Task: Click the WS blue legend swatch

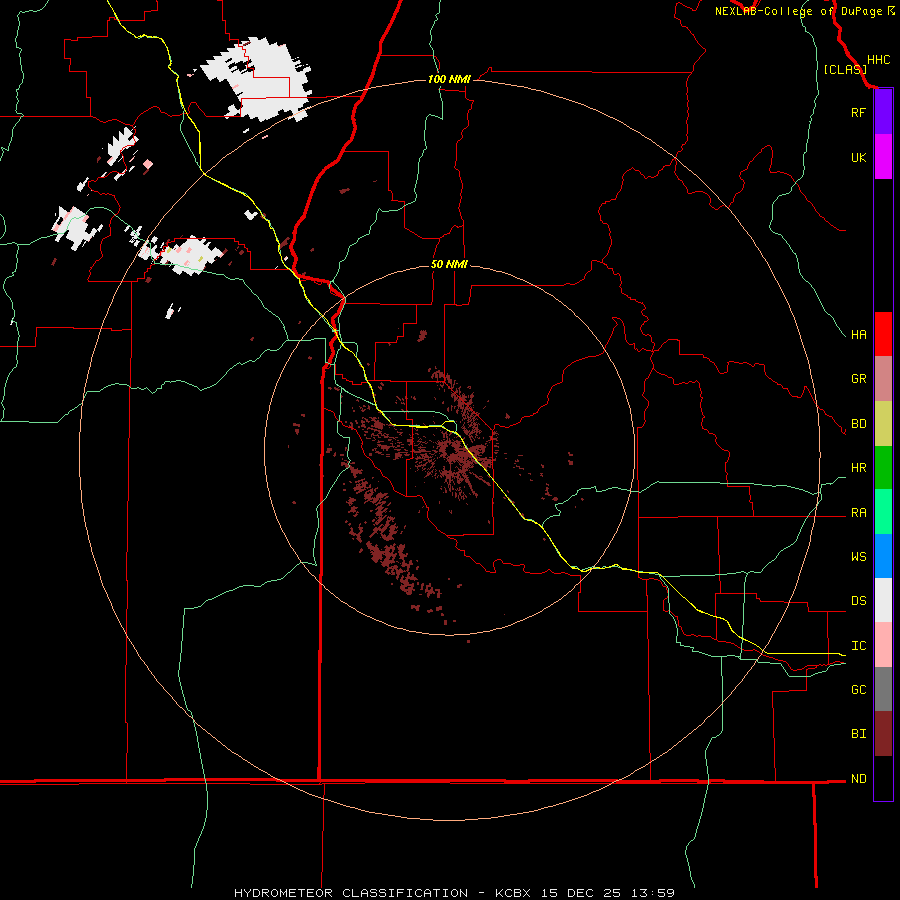Action: click(x=883, y=556)
